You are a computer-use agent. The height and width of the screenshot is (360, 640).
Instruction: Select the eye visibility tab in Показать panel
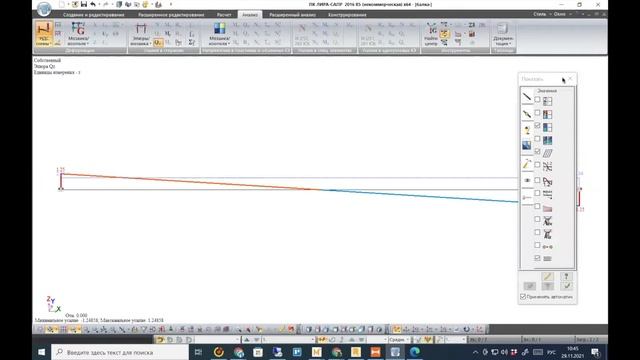pos(527,180)
